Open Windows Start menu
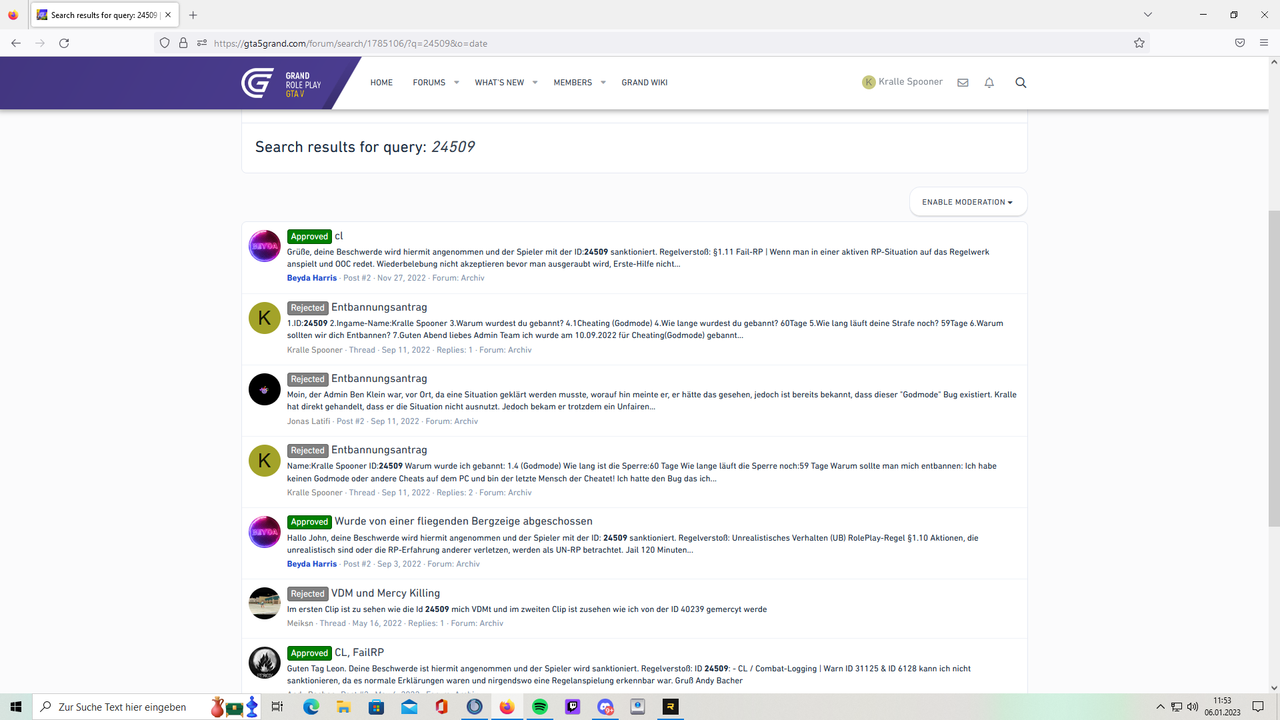The image size is (1280, 720). pos(16,707)
